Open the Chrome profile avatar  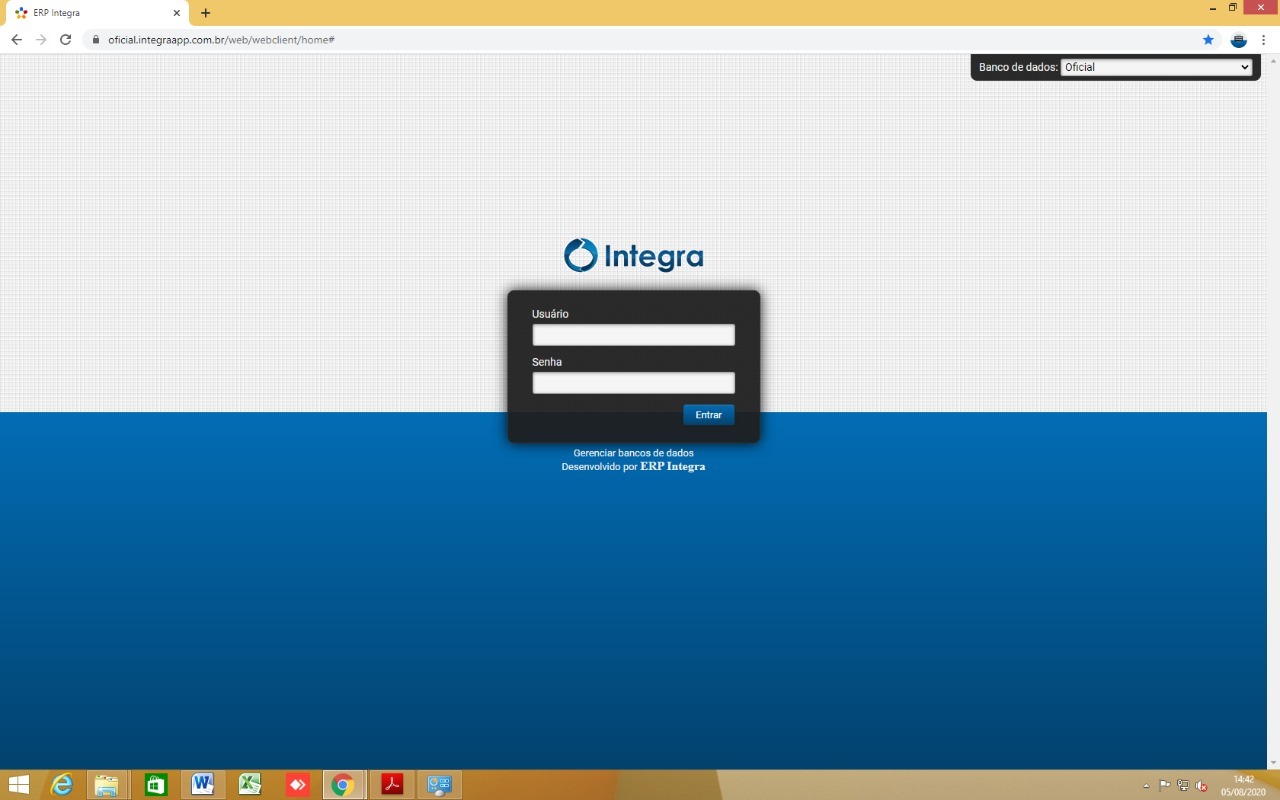pos(1238,40)
